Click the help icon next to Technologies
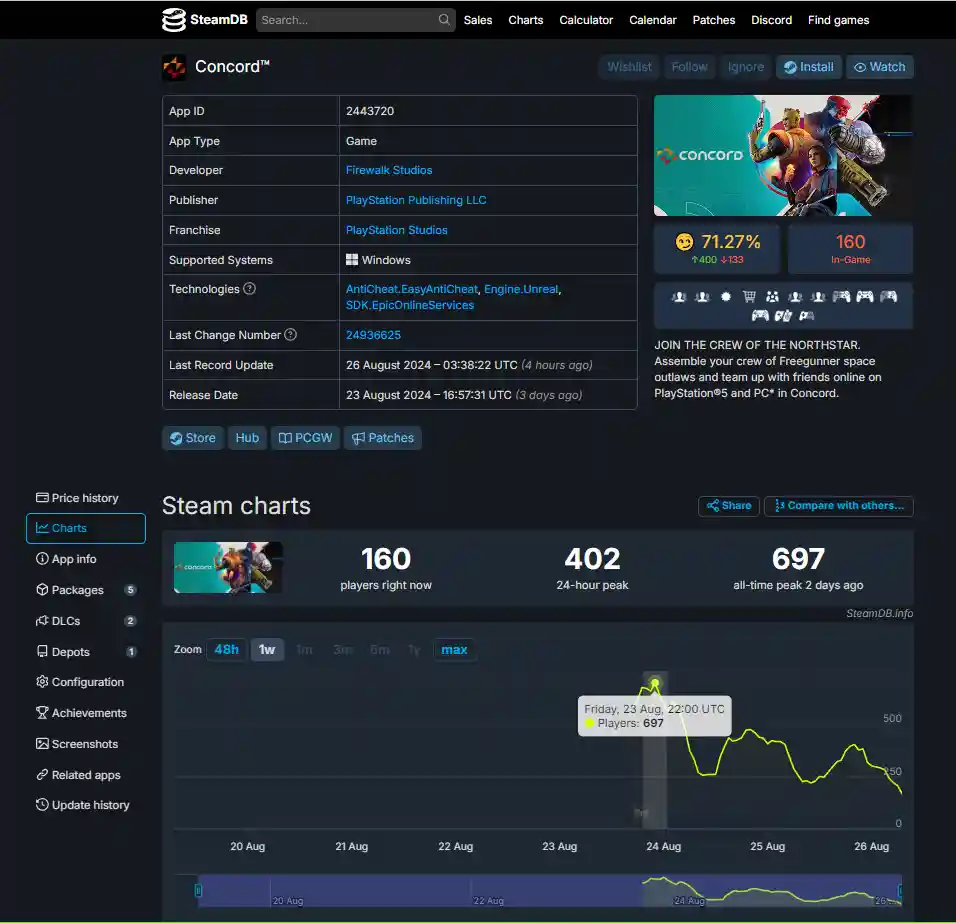 coord(249,288)
